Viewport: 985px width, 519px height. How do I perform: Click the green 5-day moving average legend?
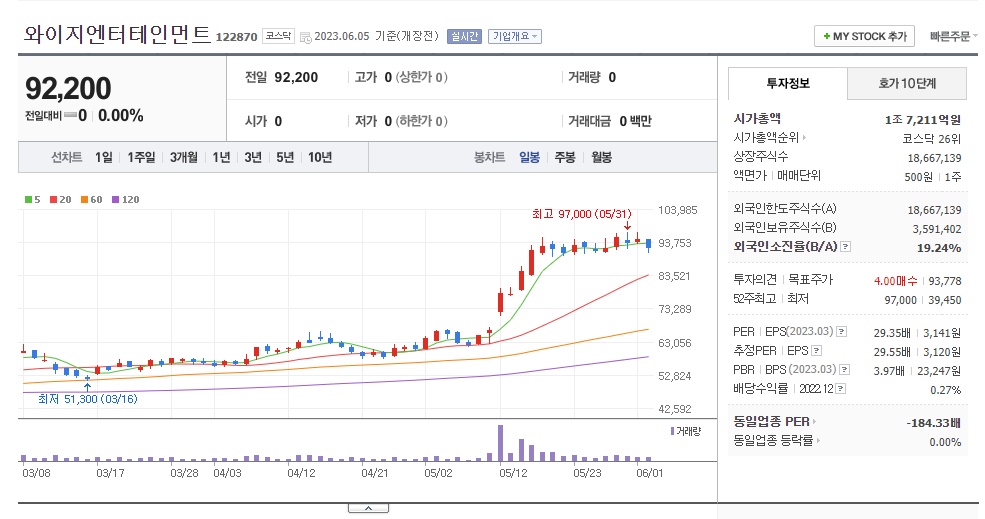point(33,199)
